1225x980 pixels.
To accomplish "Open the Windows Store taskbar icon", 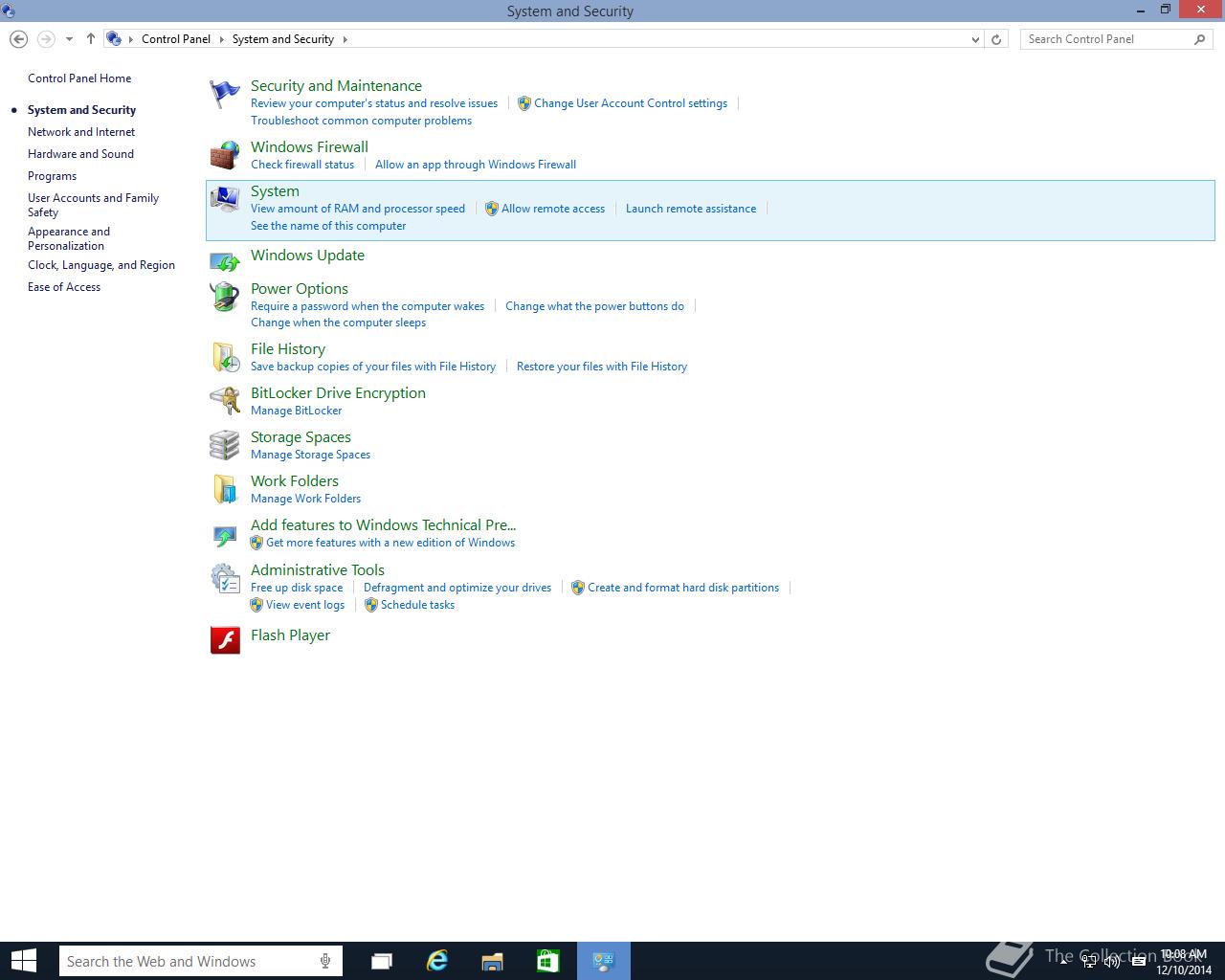I will coord(547,961).
